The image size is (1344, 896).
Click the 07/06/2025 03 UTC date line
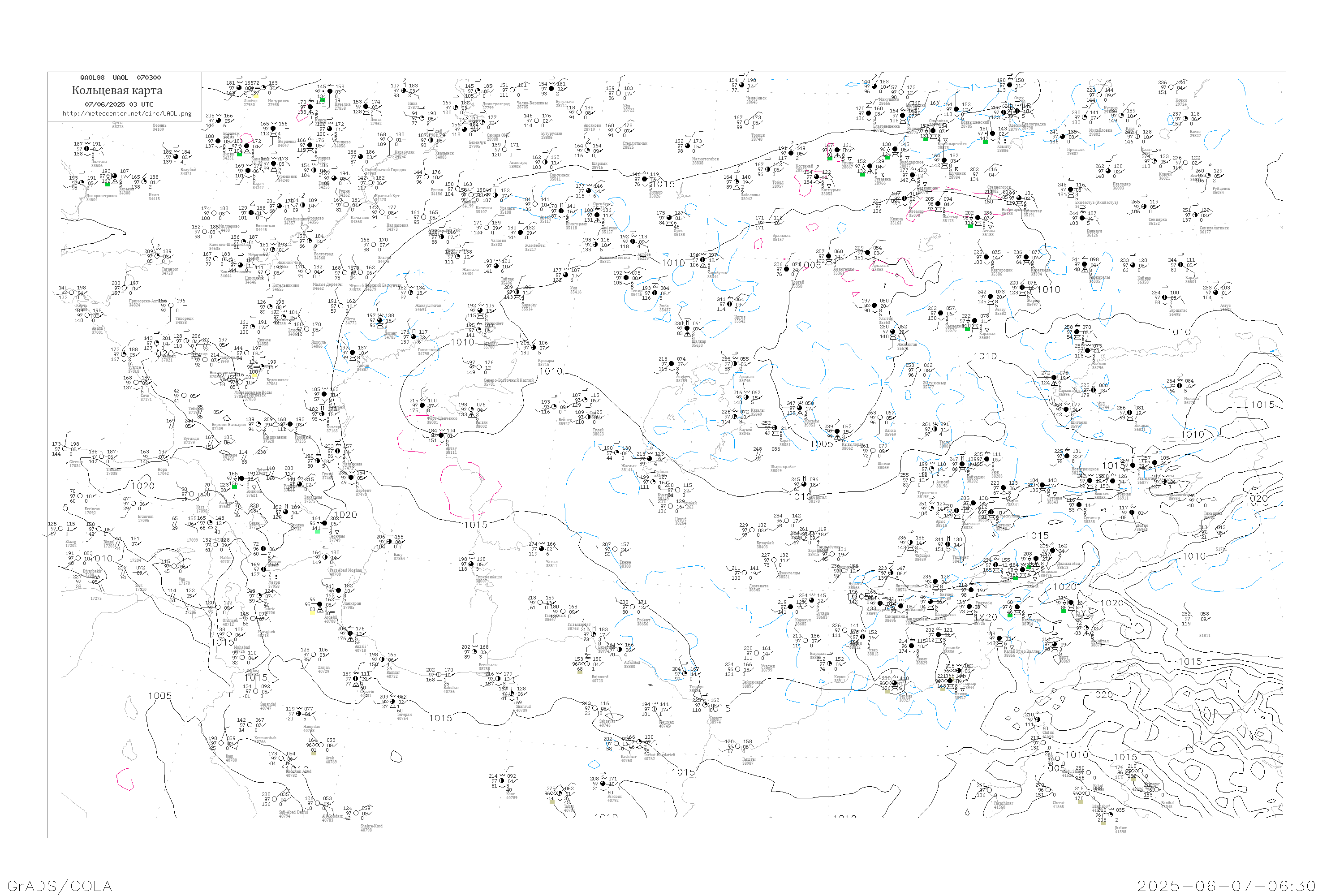pyautogui.click(x=120, y=104)
